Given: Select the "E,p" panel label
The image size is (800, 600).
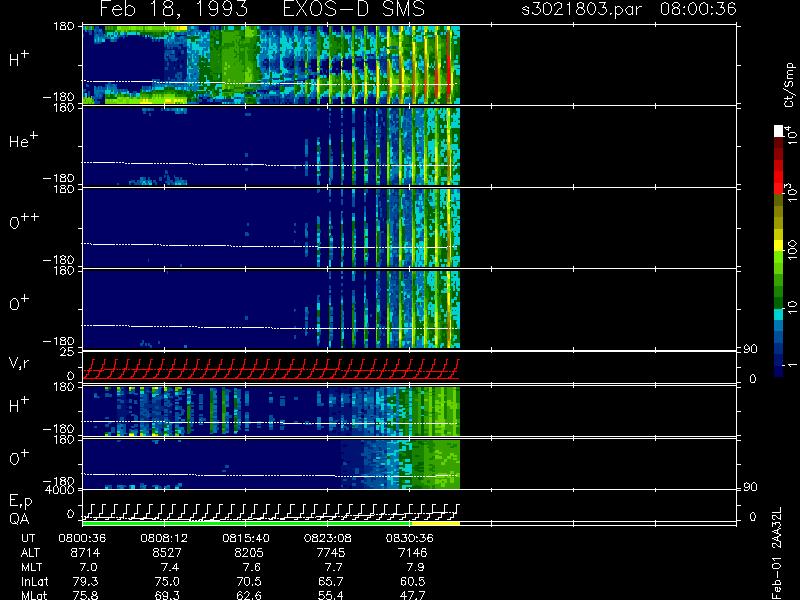Looking at the screenshot, I should tap(20, 502).
